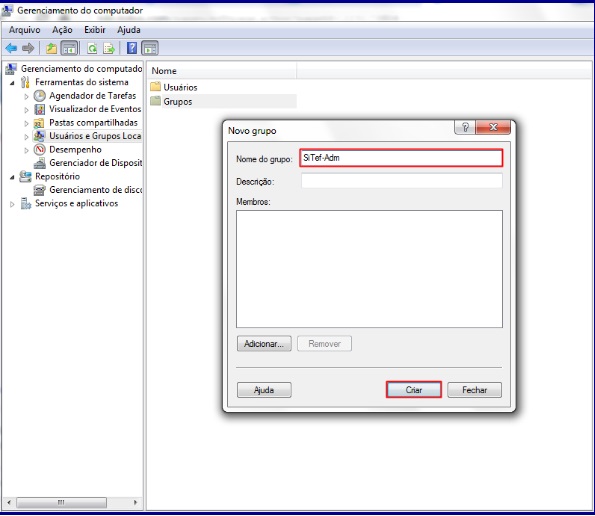
Task: Select Desempenho text in tree
Action: [x=75, y=149]
